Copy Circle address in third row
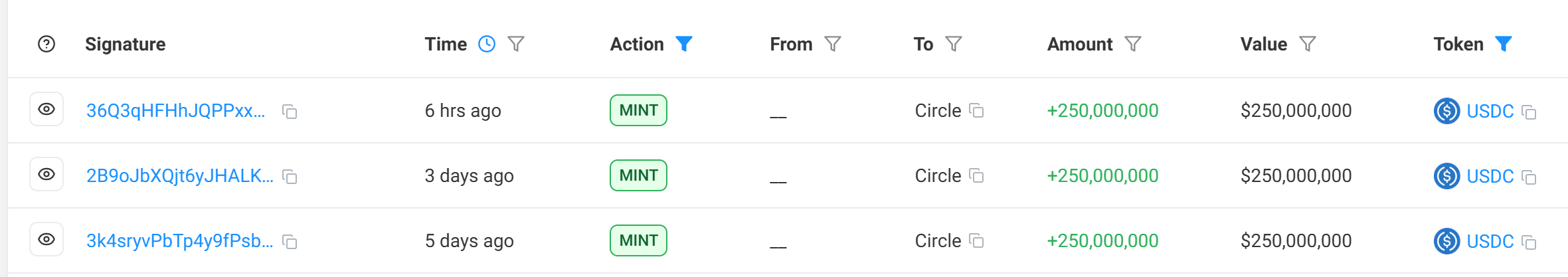Screen dimensions: 1568x277 (976, 240)
